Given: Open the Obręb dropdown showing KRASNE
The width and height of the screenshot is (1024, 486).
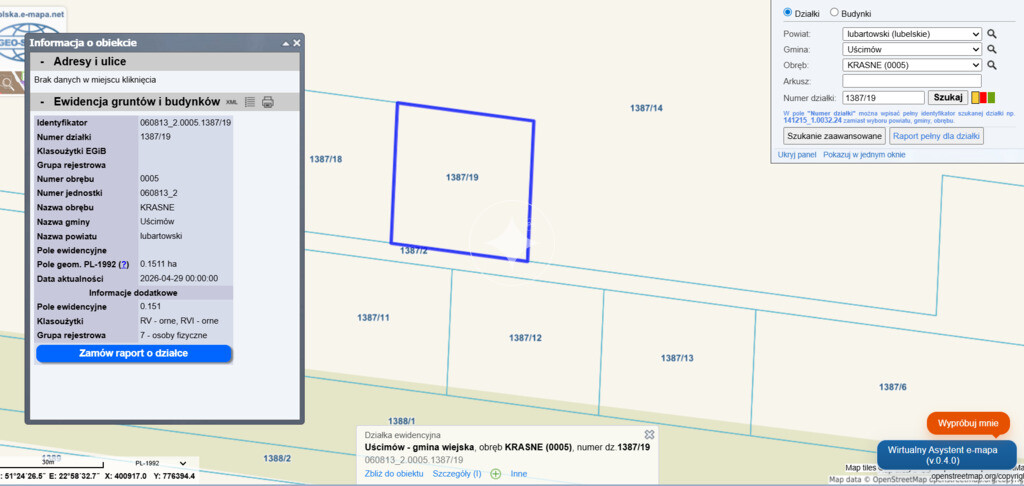Looking at the screenshot, I should [911, 65].
